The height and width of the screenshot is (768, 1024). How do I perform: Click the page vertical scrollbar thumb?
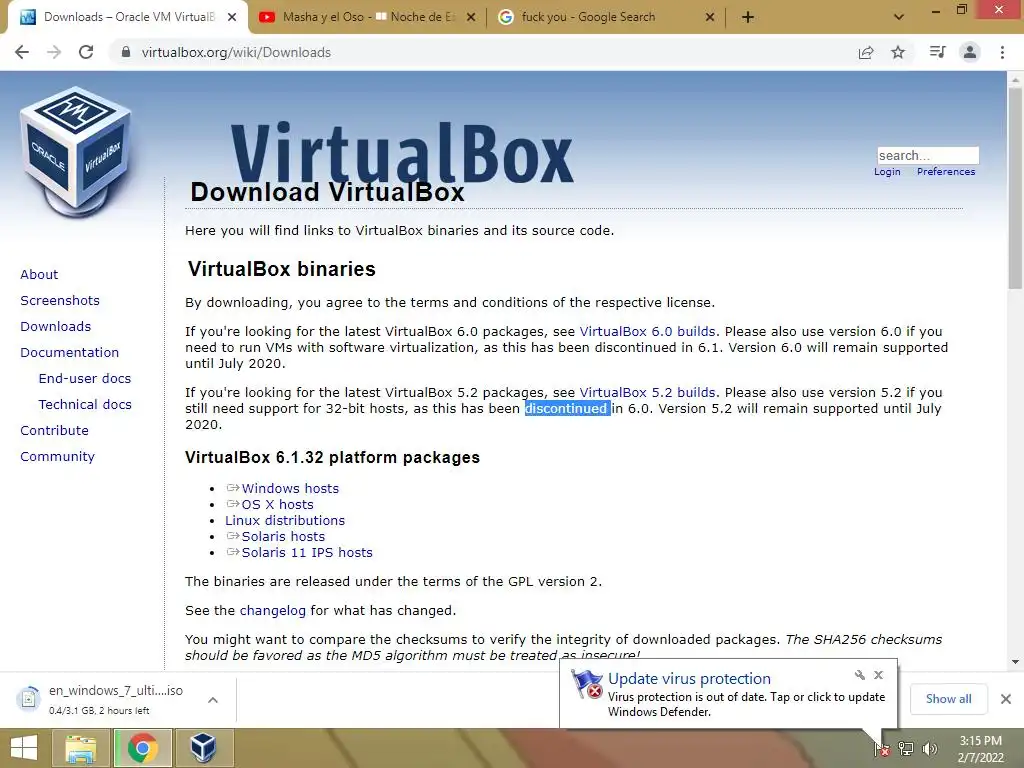(x=1015, y=188)
